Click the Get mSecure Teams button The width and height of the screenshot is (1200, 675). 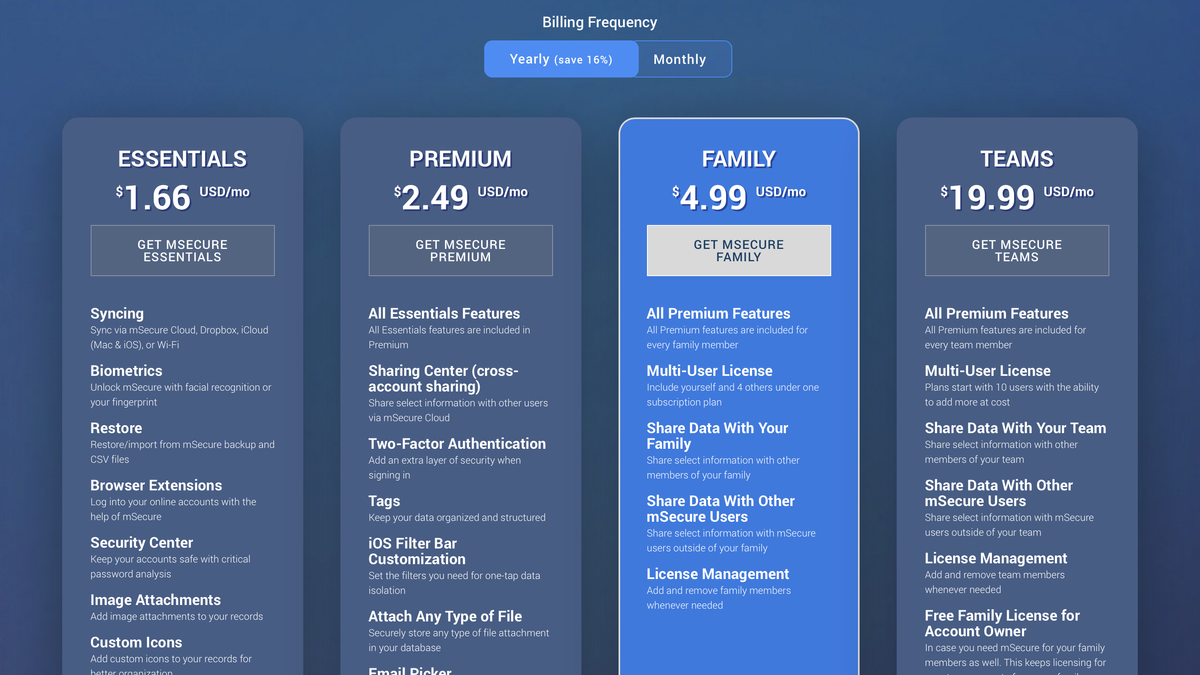tap(1016, 250)
